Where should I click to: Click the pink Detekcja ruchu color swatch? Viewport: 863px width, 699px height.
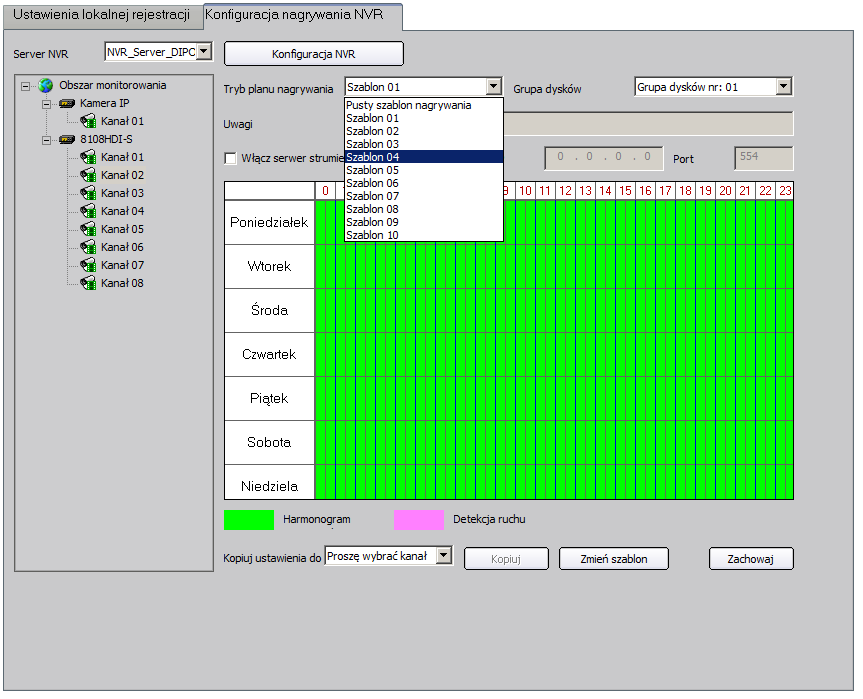[419, 520]
